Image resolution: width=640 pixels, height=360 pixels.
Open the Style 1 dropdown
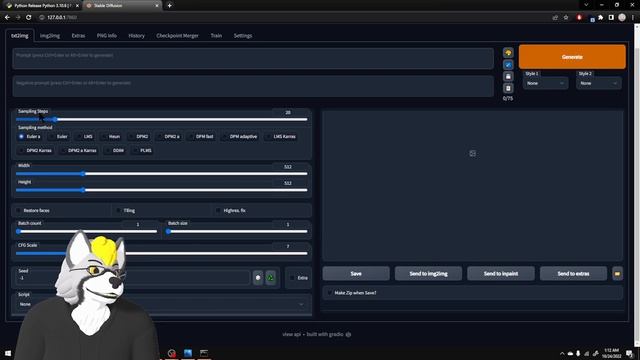[545, 83]
